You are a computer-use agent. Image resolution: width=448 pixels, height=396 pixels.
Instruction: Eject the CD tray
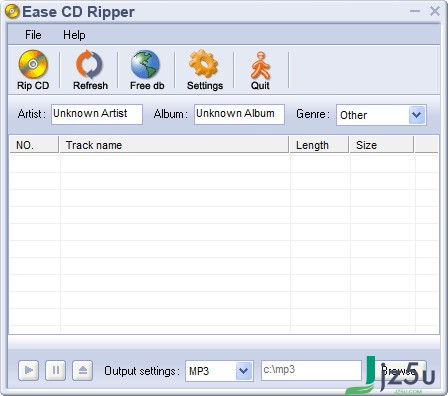coord(83,370)
